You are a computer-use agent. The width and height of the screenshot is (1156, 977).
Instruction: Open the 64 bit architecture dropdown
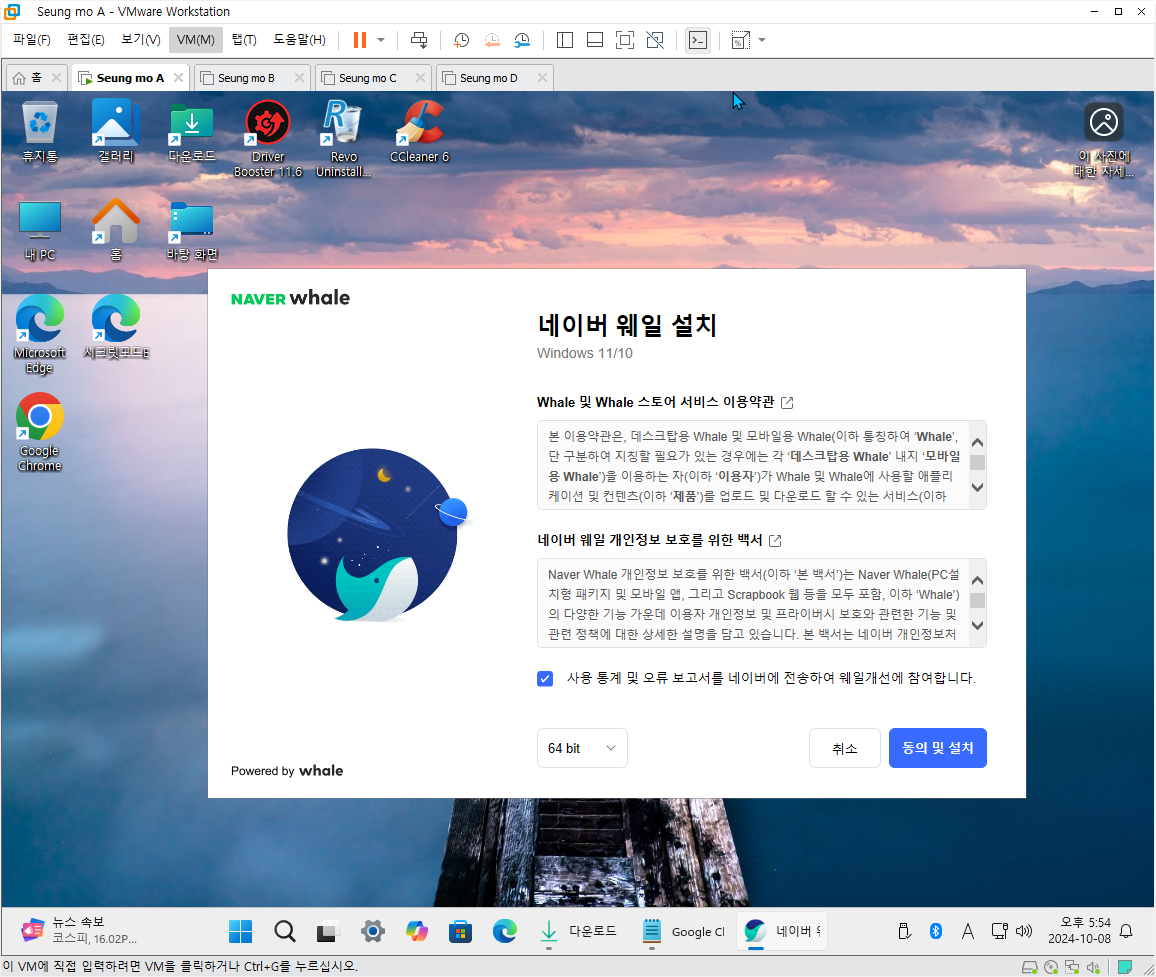pyautogui.click(x=582, y=748)
